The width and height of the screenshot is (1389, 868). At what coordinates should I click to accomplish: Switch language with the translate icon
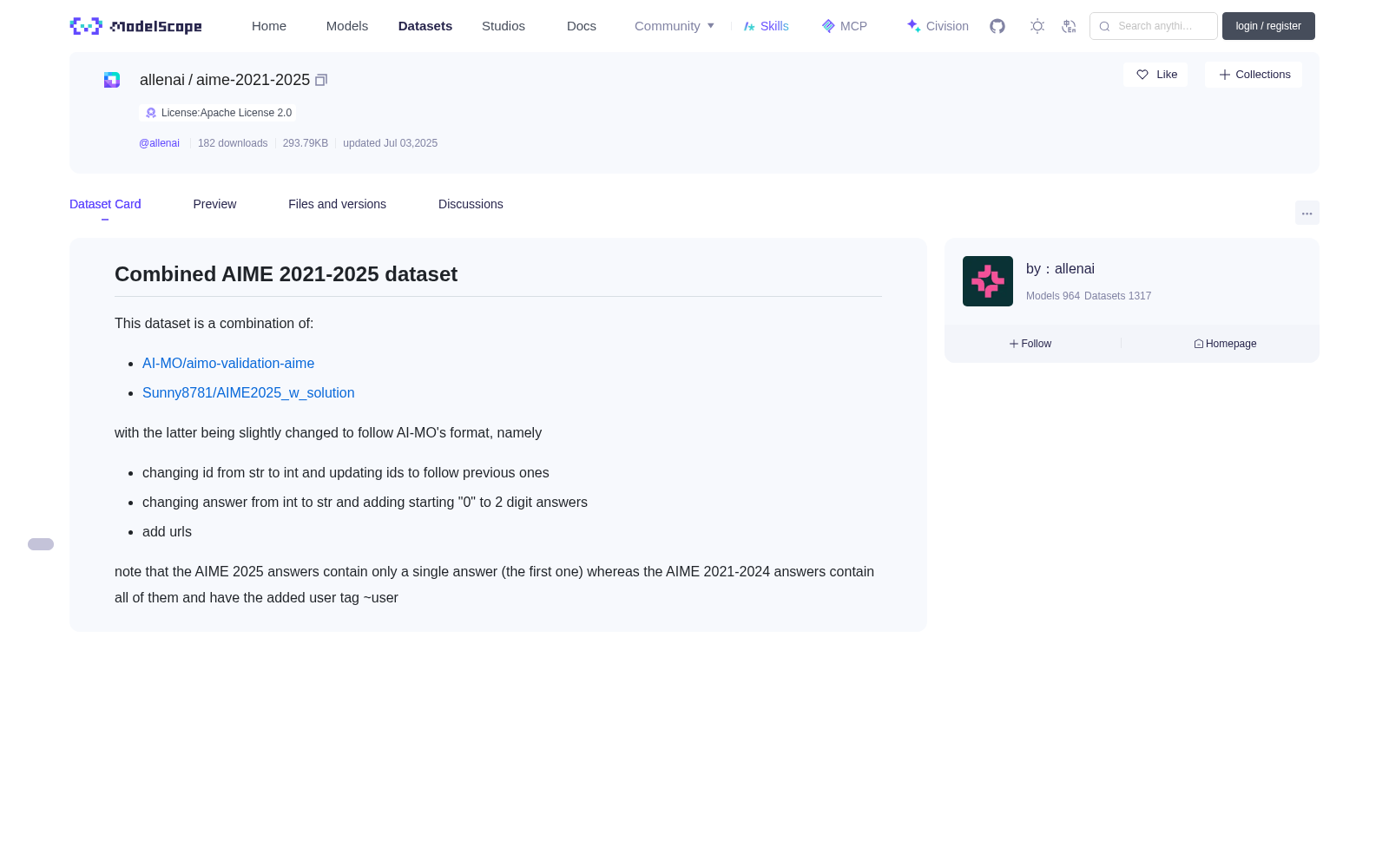(x=1069, y=26)
